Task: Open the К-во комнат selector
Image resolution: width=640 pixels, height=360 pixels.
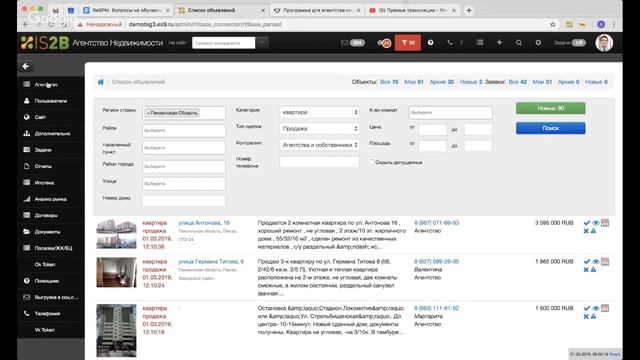Action: pos(450,113)
